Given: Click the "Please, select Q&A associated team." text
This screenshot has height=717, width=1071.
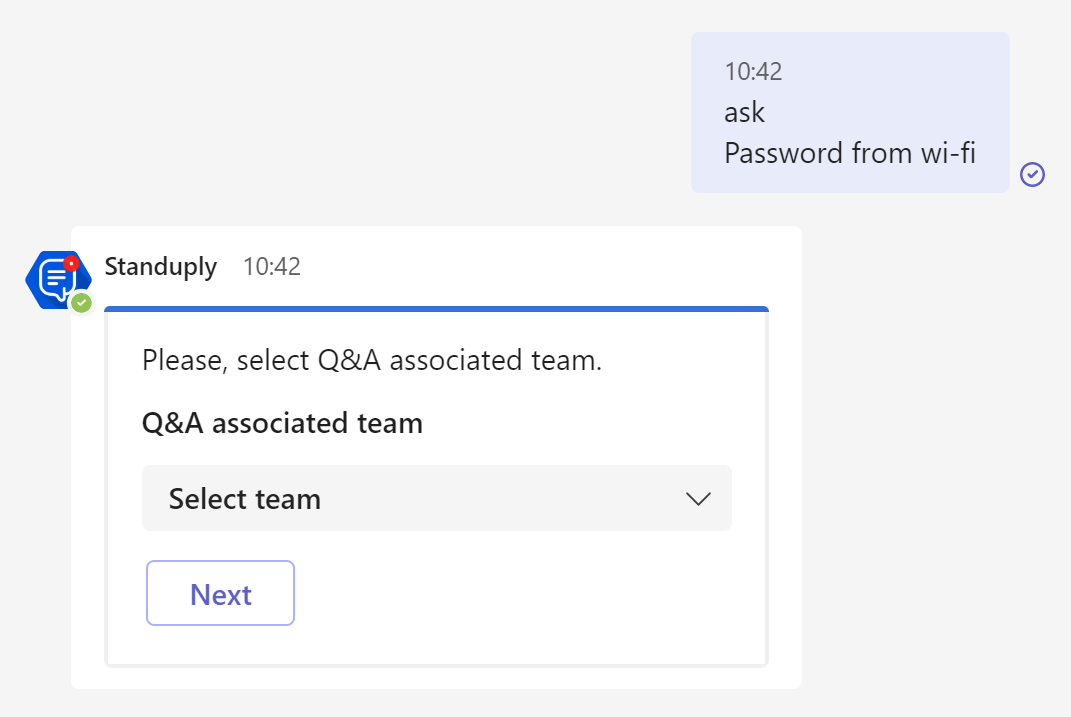Looking at the screenshot, I should [372, 360].
